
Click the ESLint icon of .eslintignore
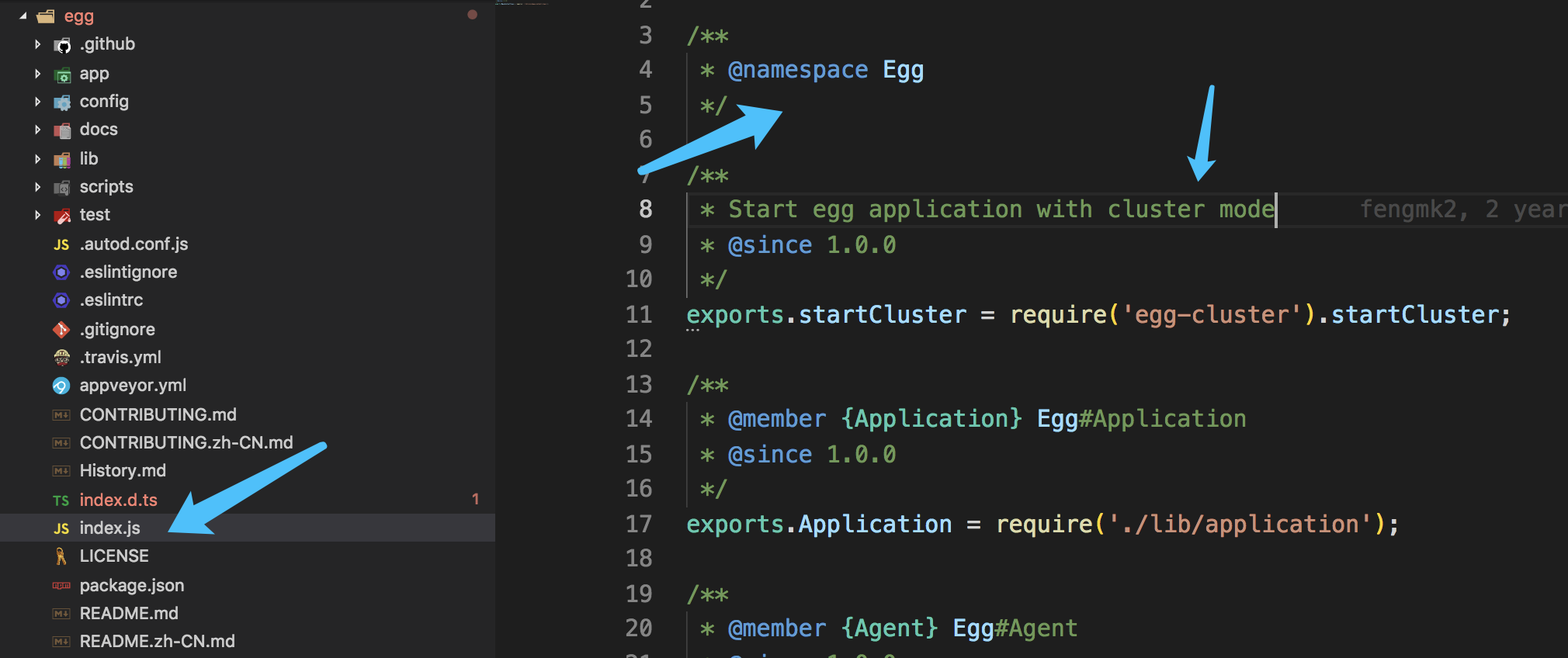tap(61, 272)
